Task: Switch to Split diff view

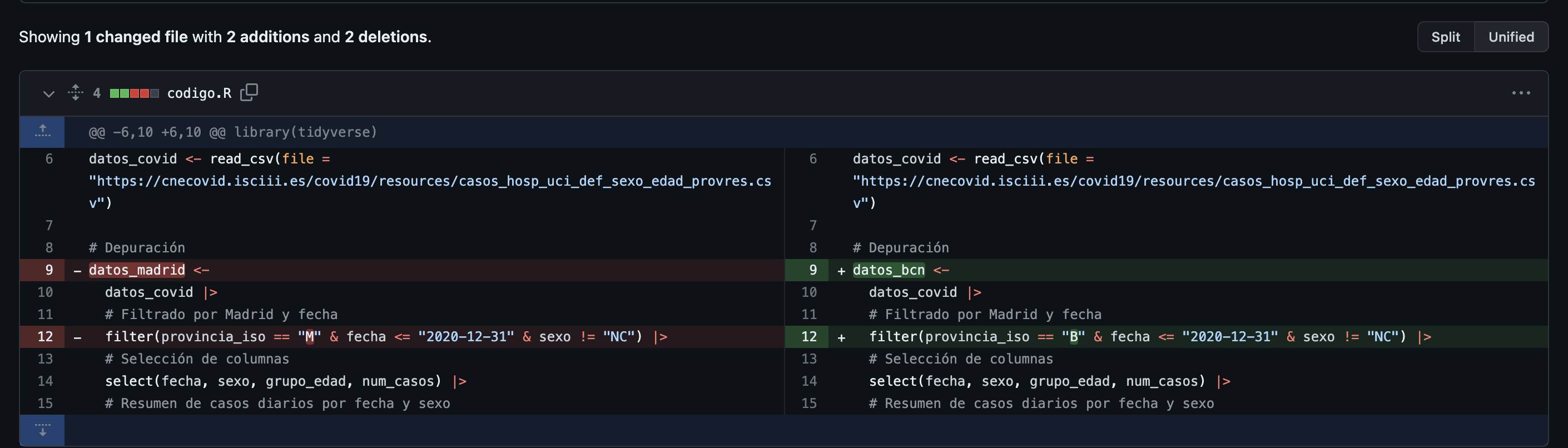Action: [x=1445, y=37]
